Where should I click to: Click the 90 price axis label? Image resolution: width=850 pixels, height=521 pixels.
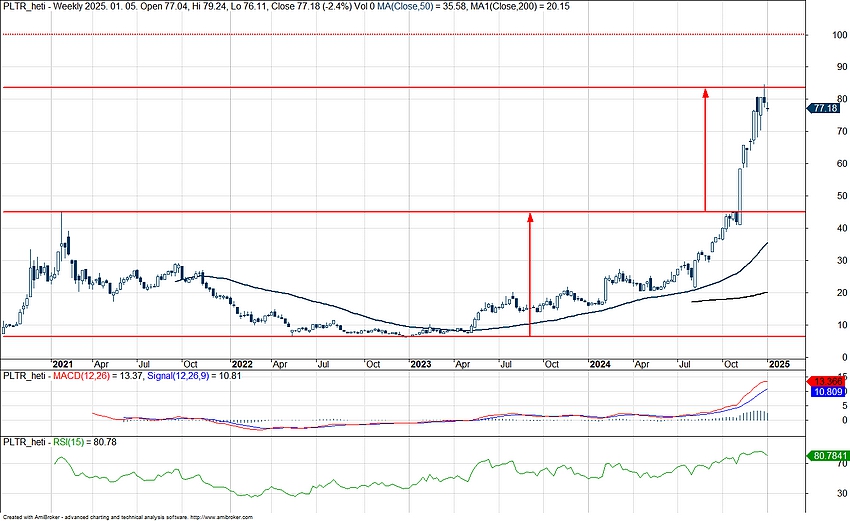coord(842,67)
